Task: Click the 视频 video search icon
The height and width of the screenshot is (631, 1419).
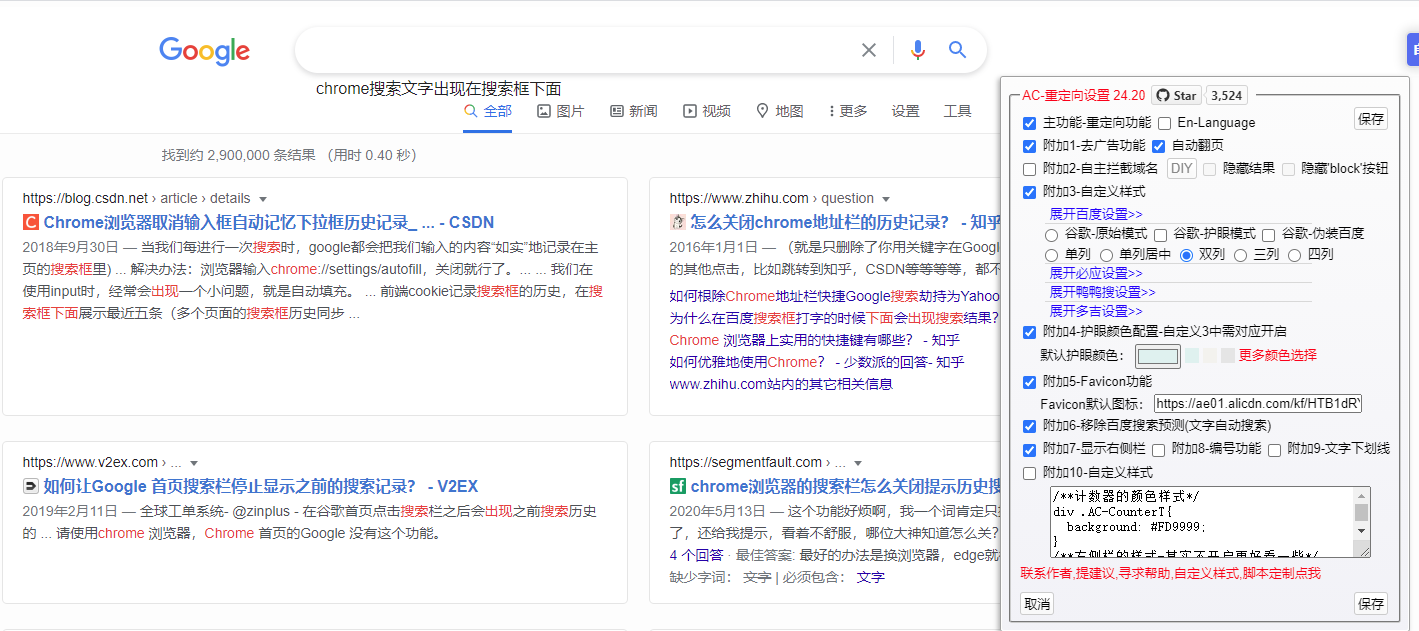Action: tap(690, 111)
